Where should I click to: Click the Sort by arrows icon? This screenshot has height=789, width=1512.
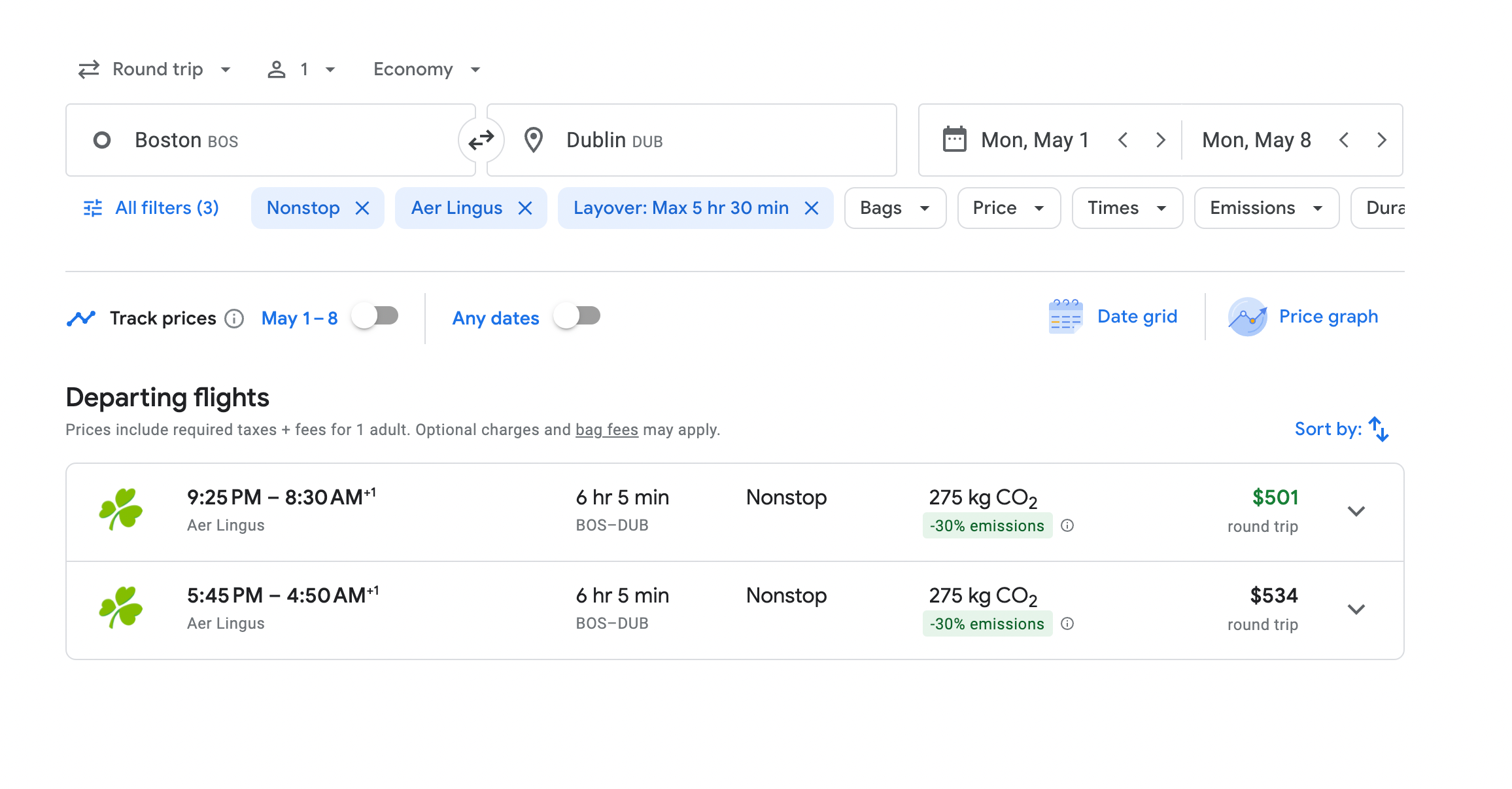tap(1379, 429)
